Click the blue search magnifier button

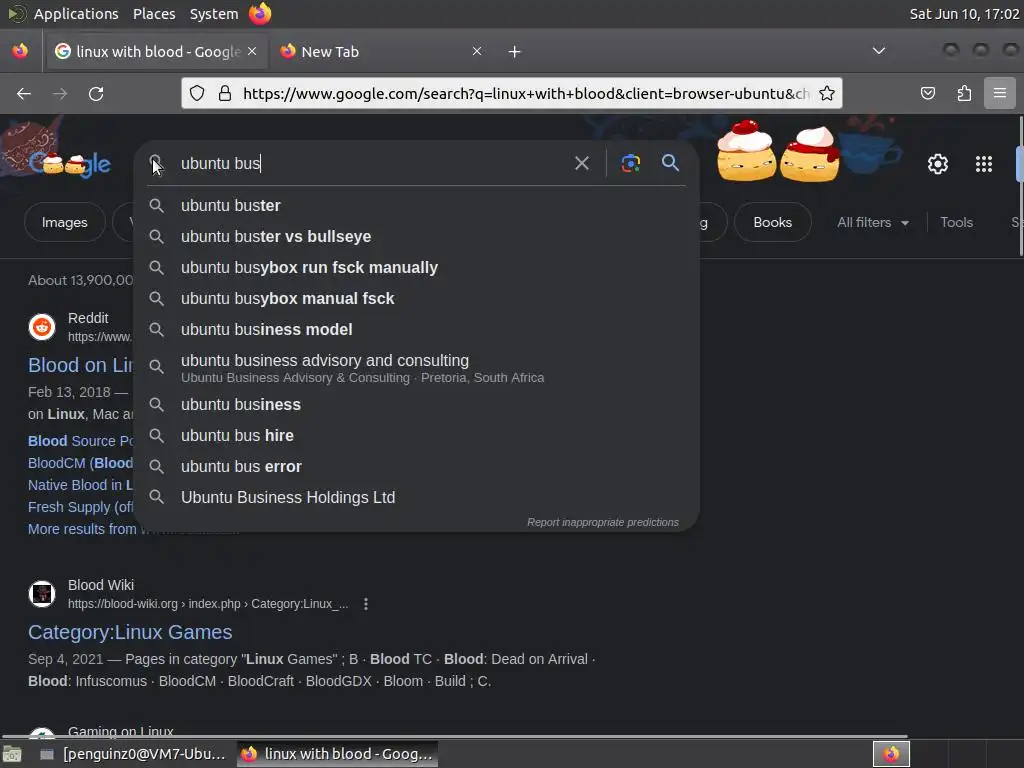[670, 163]
